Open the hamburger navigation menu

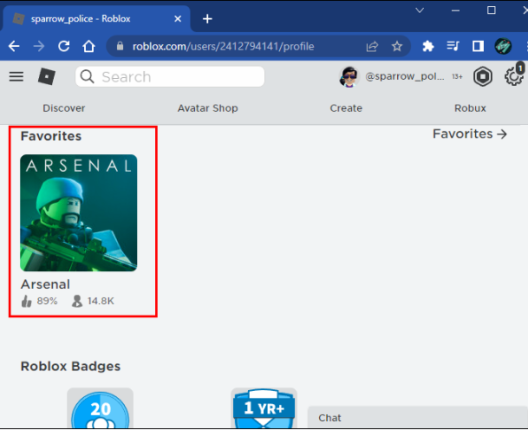(16, 77)
